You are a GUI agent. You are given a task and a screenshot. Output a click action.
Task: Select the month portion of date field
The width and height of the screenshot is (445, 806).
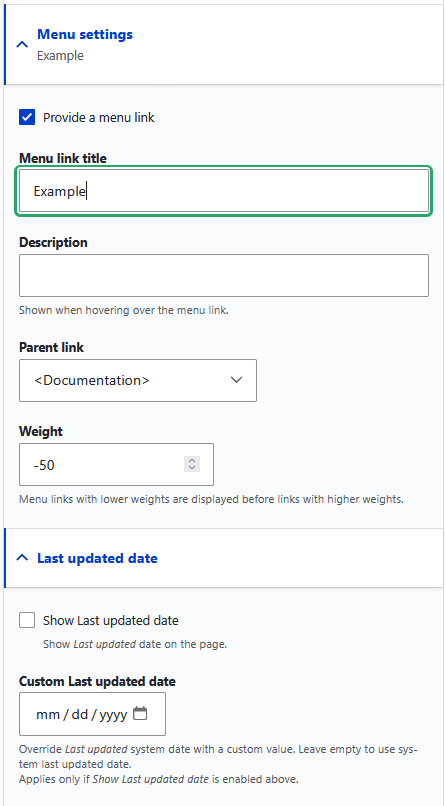(47, 715)
